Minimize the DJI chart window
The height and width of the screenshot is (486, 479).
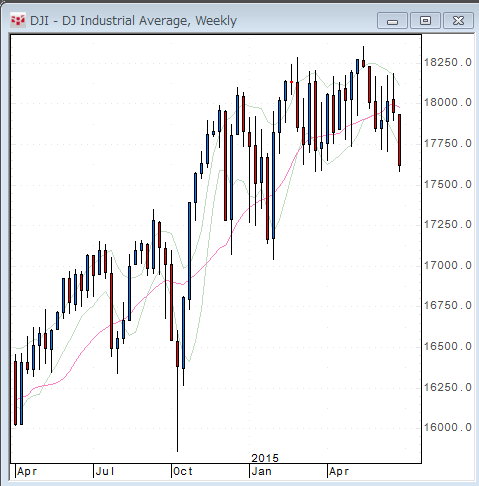pyautogui.click(x=392, y=21)
